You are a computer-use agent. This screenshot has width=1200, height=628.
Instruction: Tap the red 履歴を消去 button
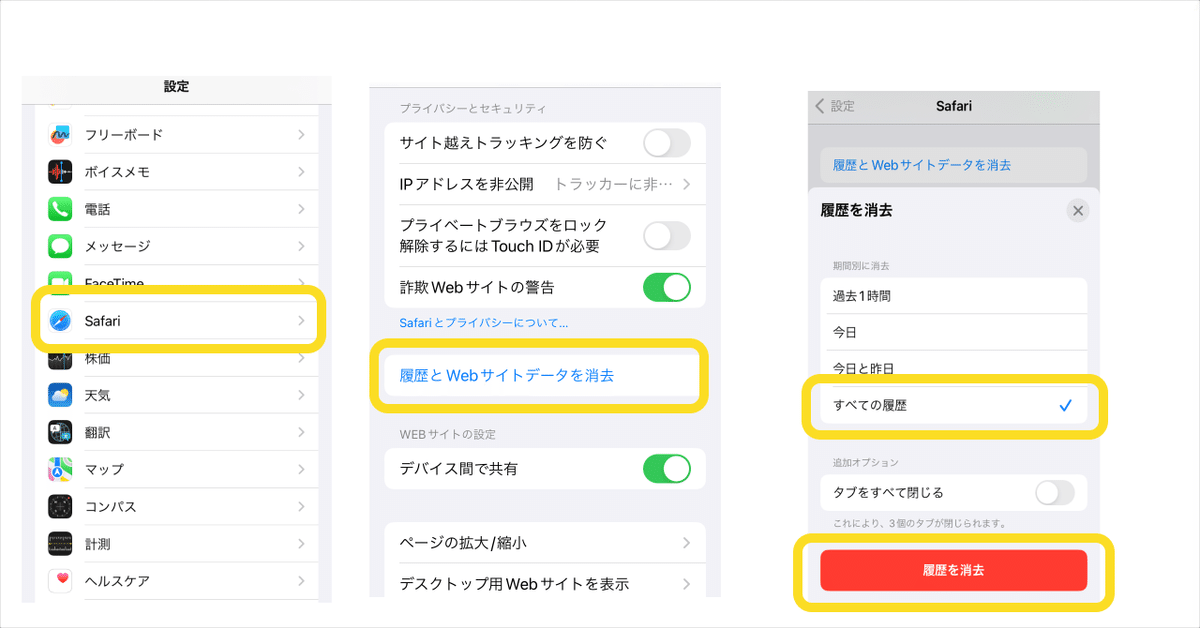pyautogui.click(x=953, y=570)
